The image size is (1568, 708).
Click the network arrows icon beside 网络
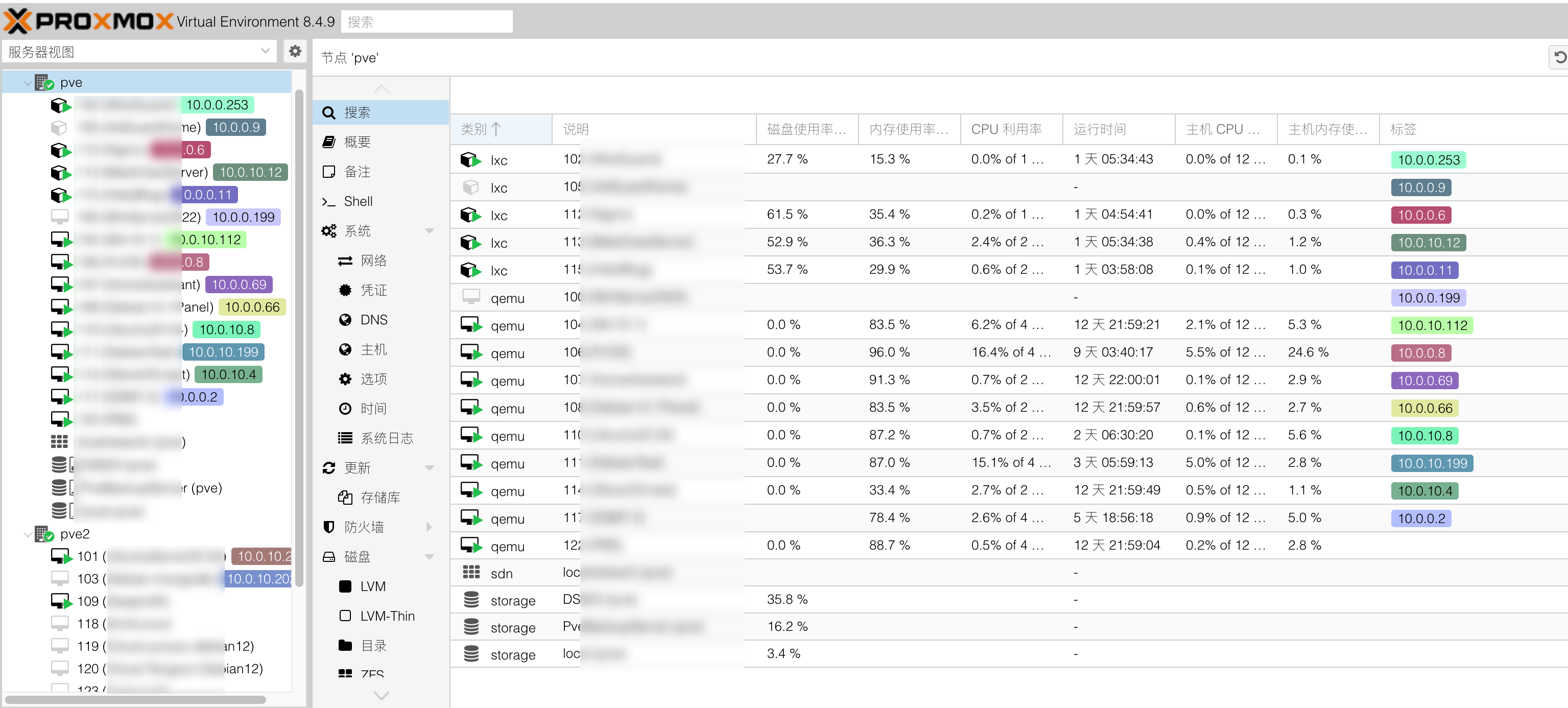point(345,261)
